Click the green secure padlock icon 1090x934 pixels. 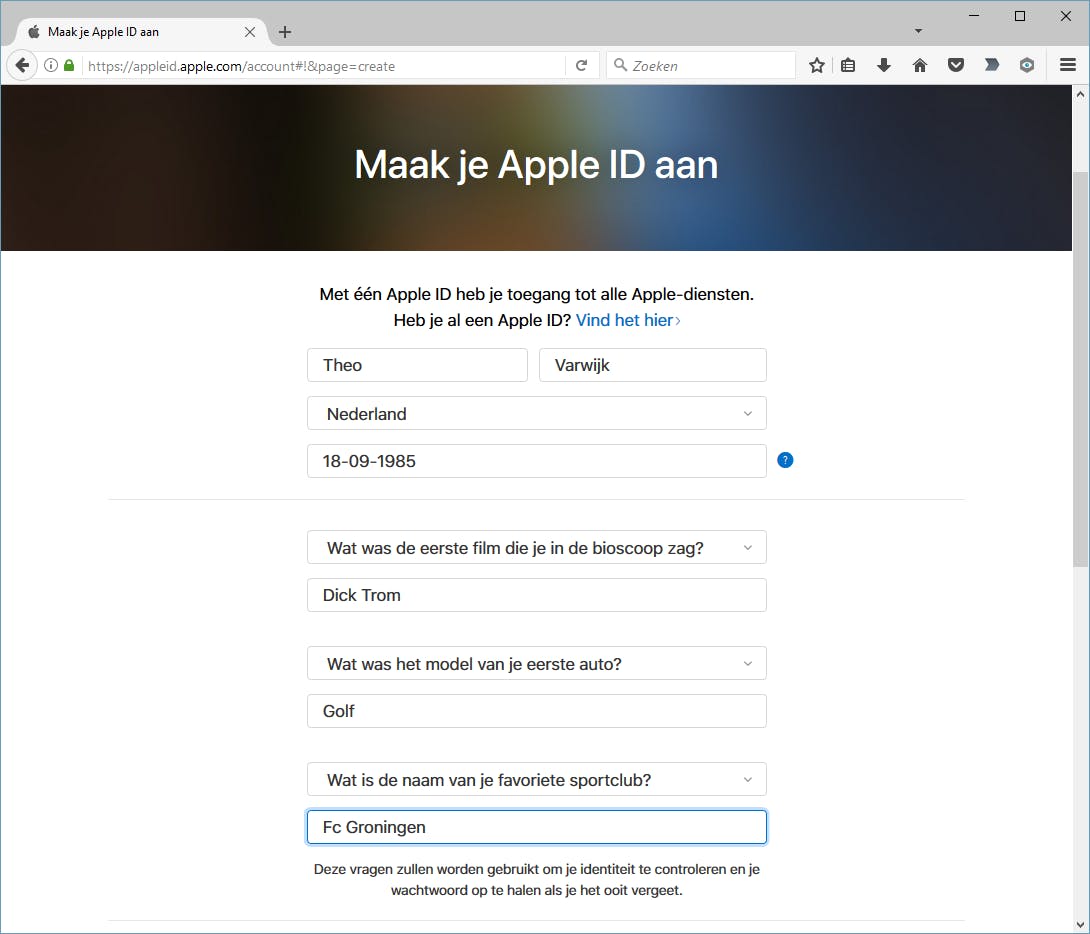coord(69,65)
